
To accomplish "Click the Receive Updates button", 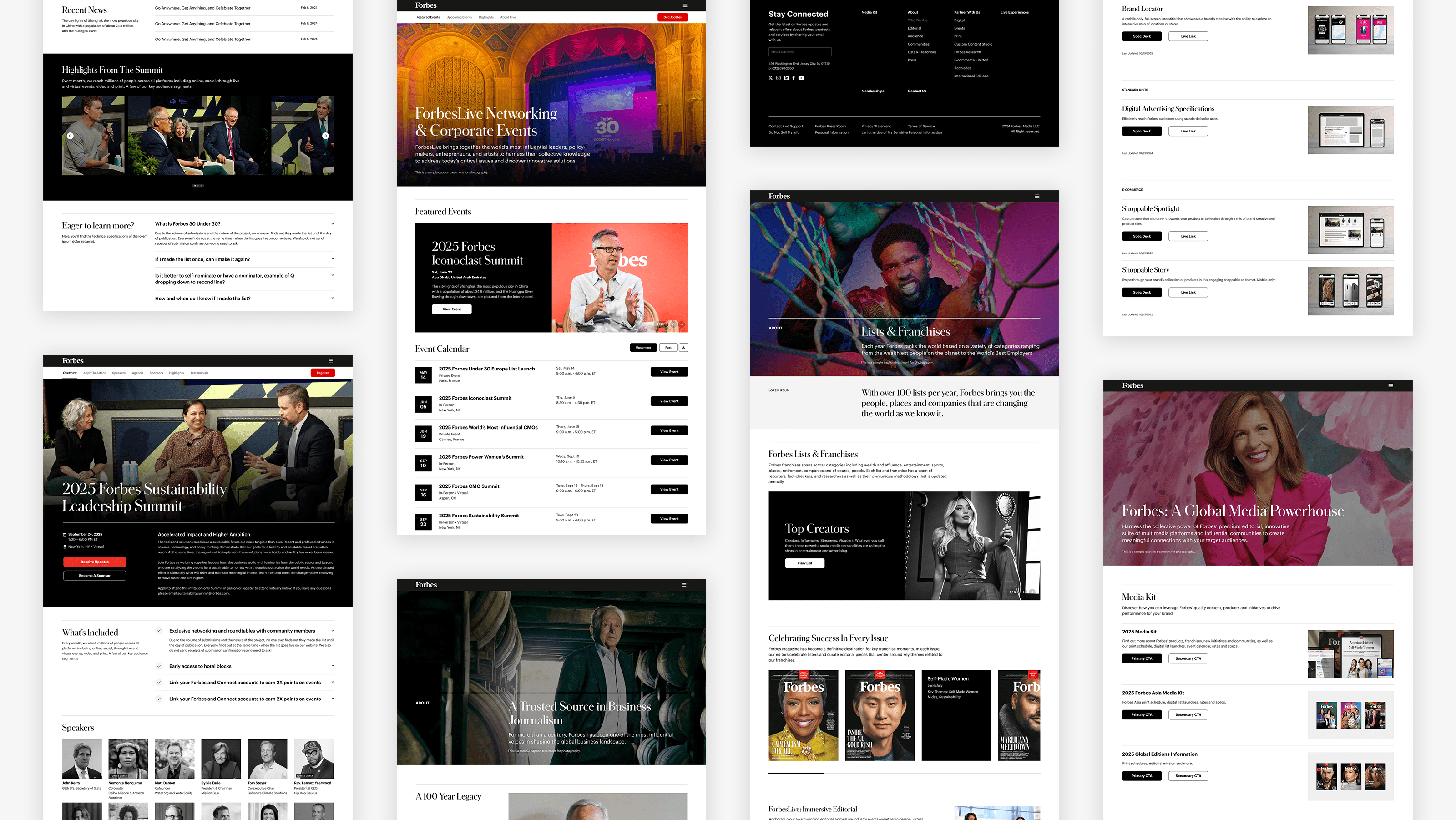I will [94, 562].
